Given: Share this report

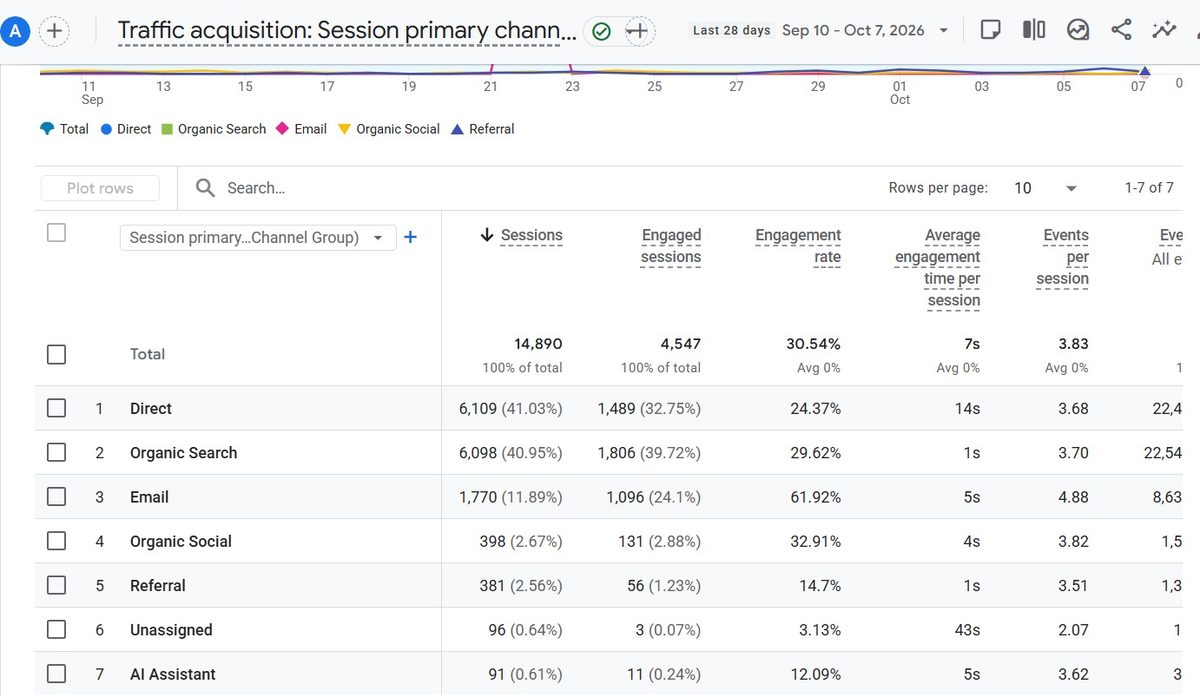Looking at the screenshot, I should point(1121,30).
